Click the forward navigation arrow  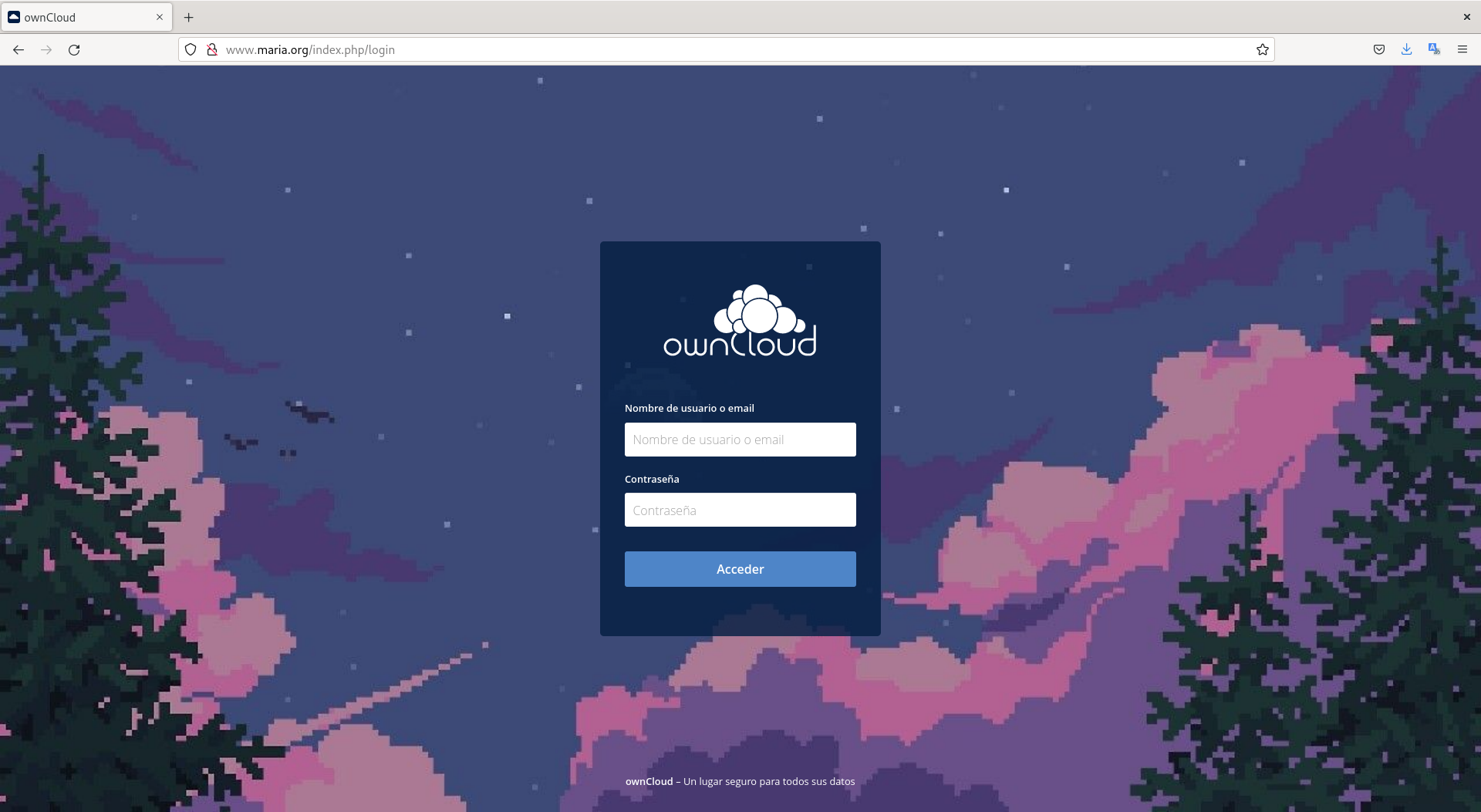click(46, 49)
